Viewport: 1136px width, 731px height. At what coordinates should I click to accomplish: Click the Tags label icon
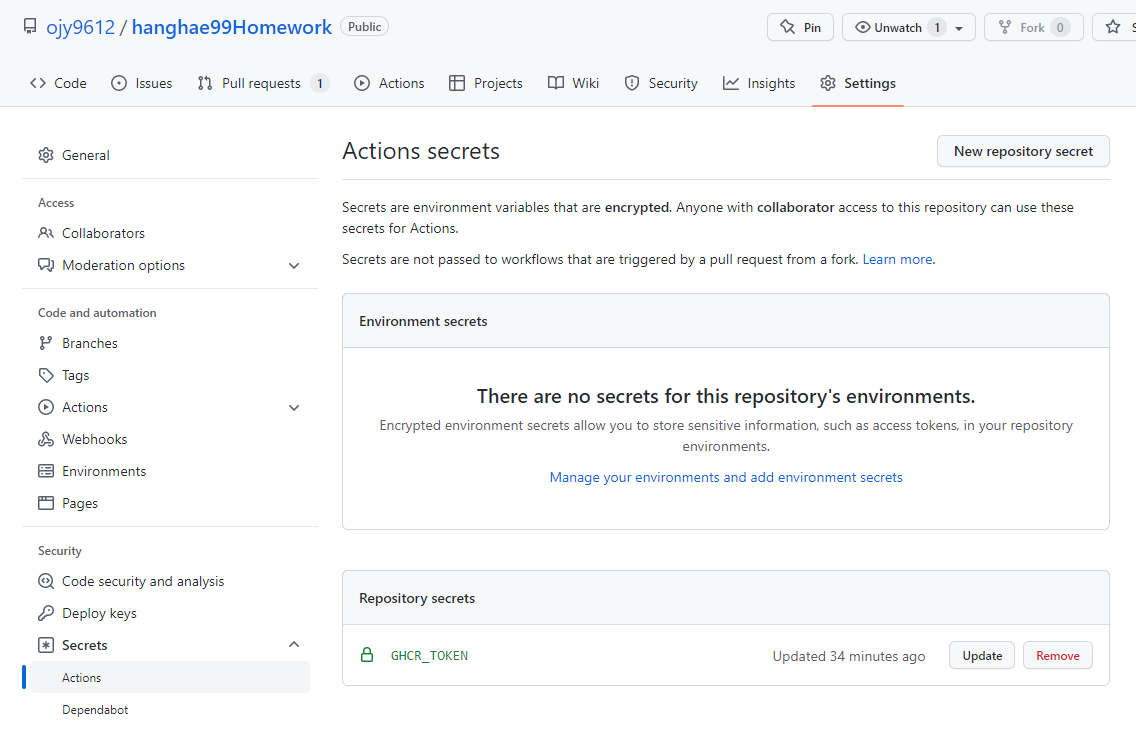coord(46,375)
